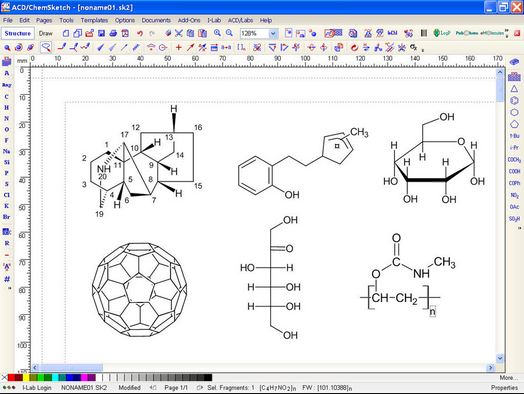Viewport: 524px width, 394px height.
Task: Click the Cut scissors icon
Action: pos(179,33)
